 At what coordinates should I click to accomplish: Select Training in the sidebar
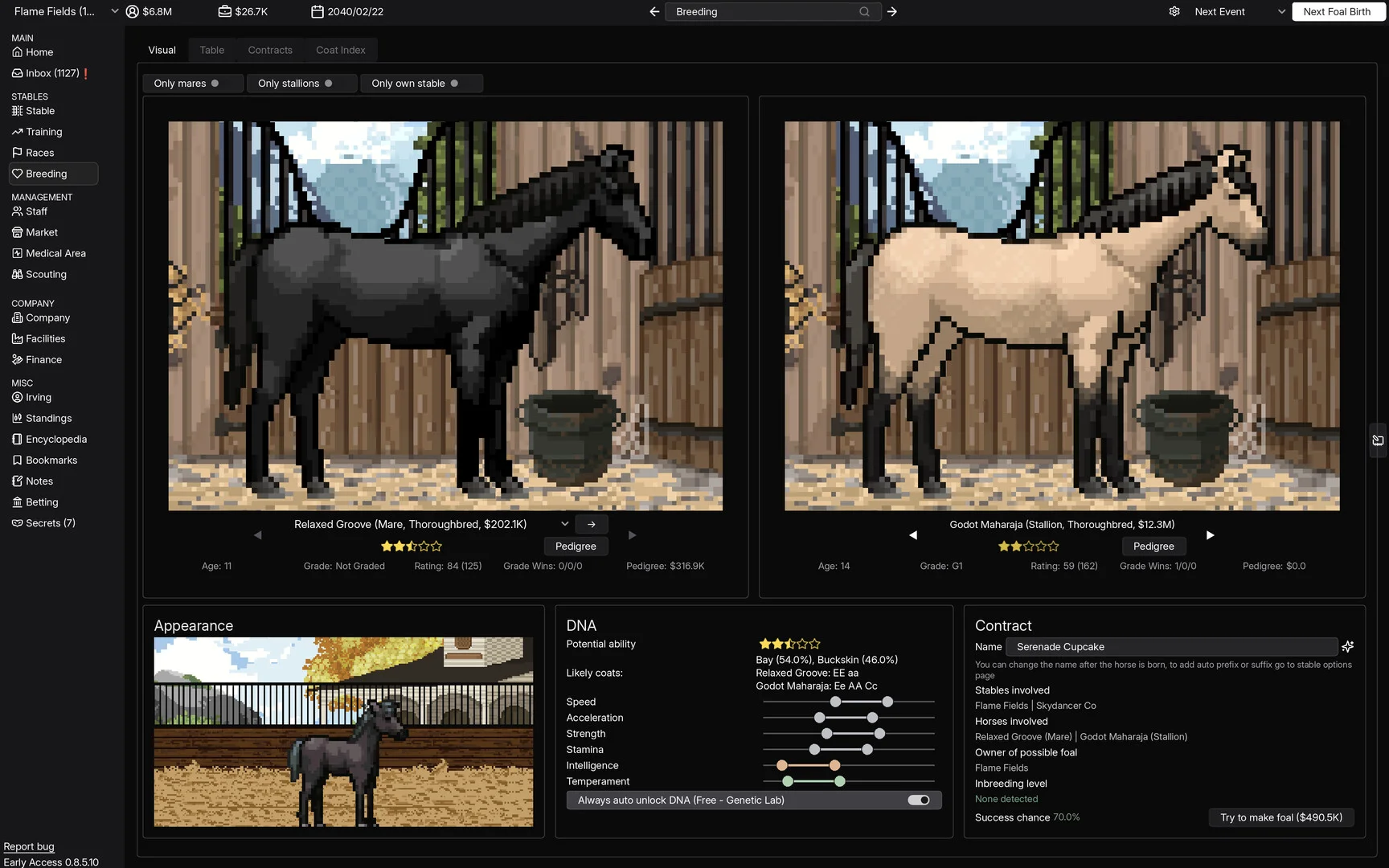(x=43, y=131)
